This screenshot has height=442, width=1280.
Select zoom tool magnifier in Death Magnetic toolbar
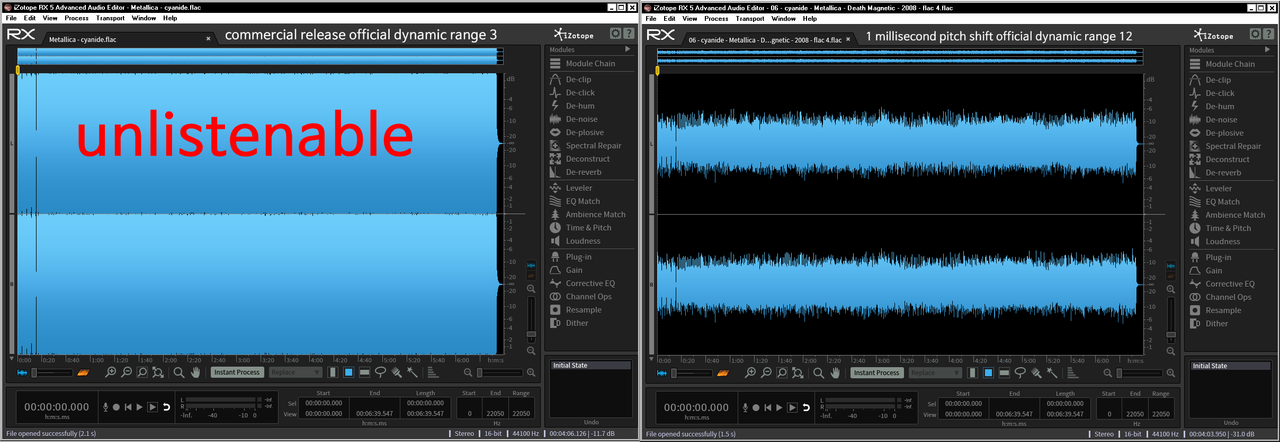point(818,372)
